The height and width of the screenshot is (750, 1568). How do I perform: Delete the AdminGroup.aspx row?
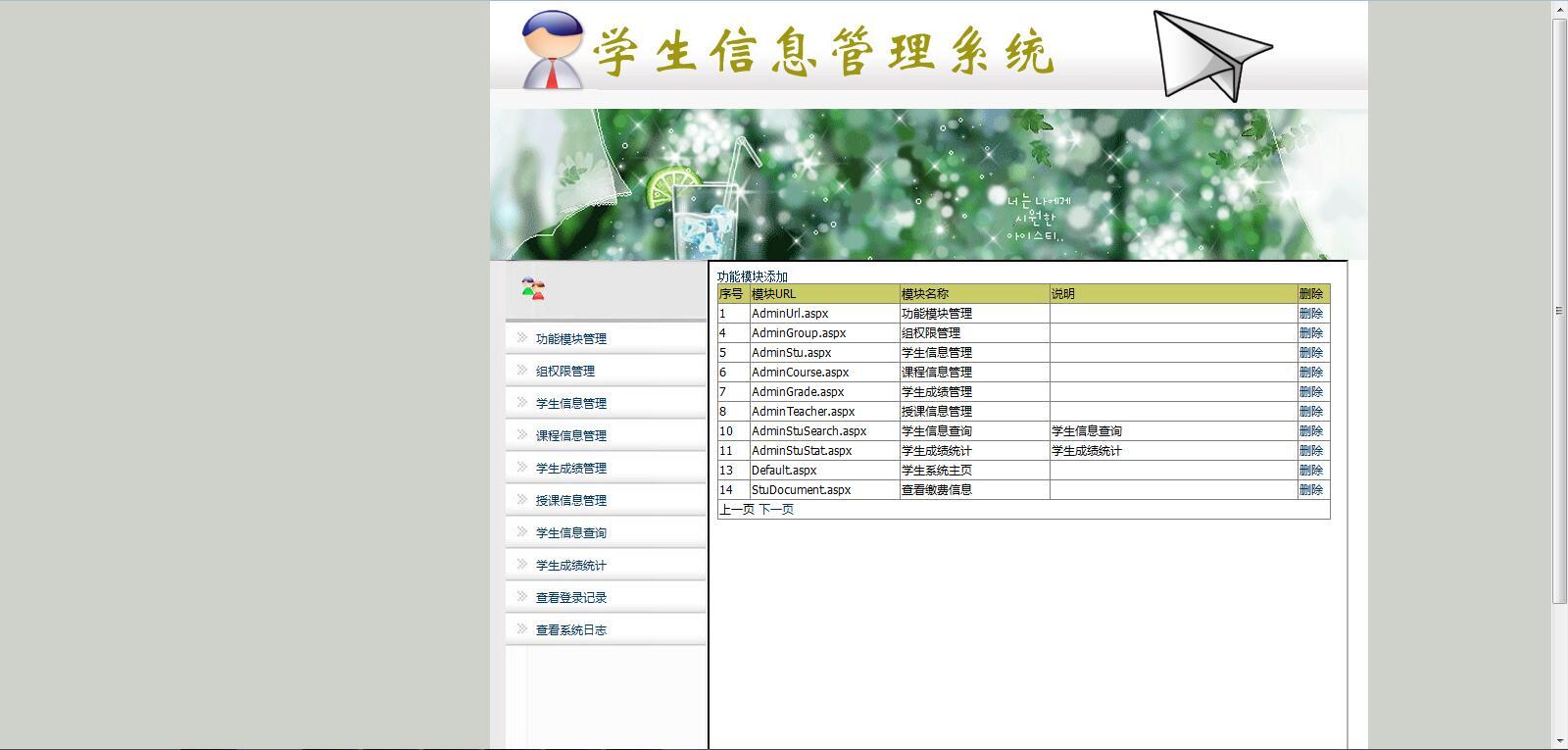click(x=1311, y=333)
